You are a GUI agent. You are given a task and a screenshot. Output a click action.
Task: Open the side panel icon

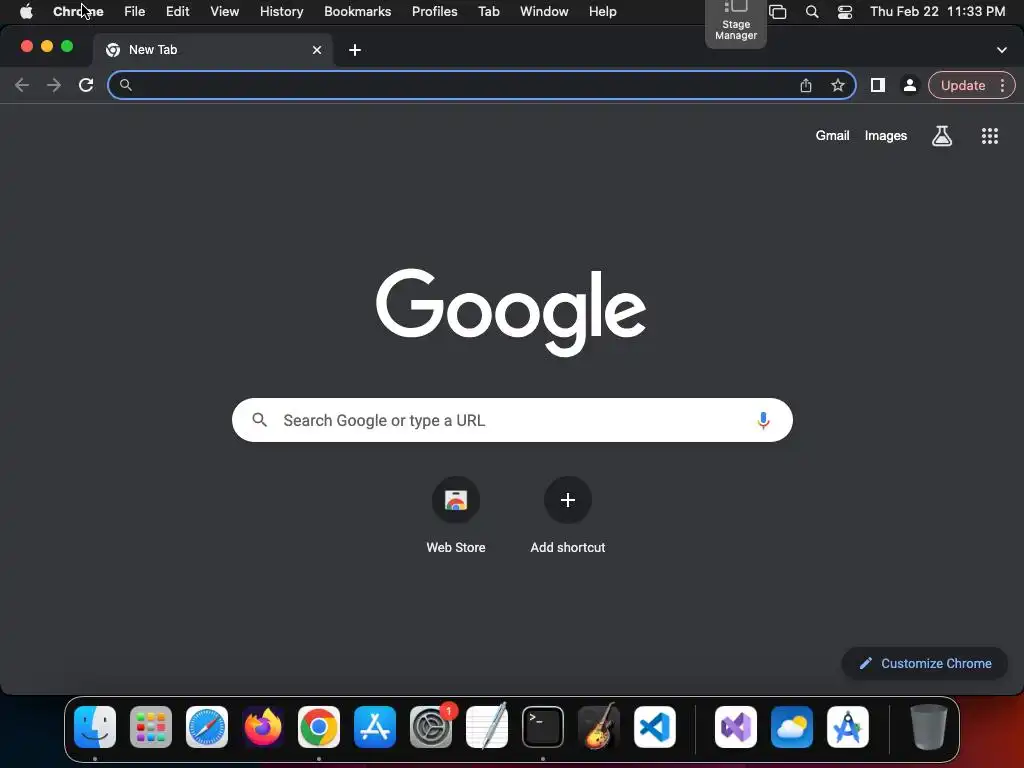point(878,85)
